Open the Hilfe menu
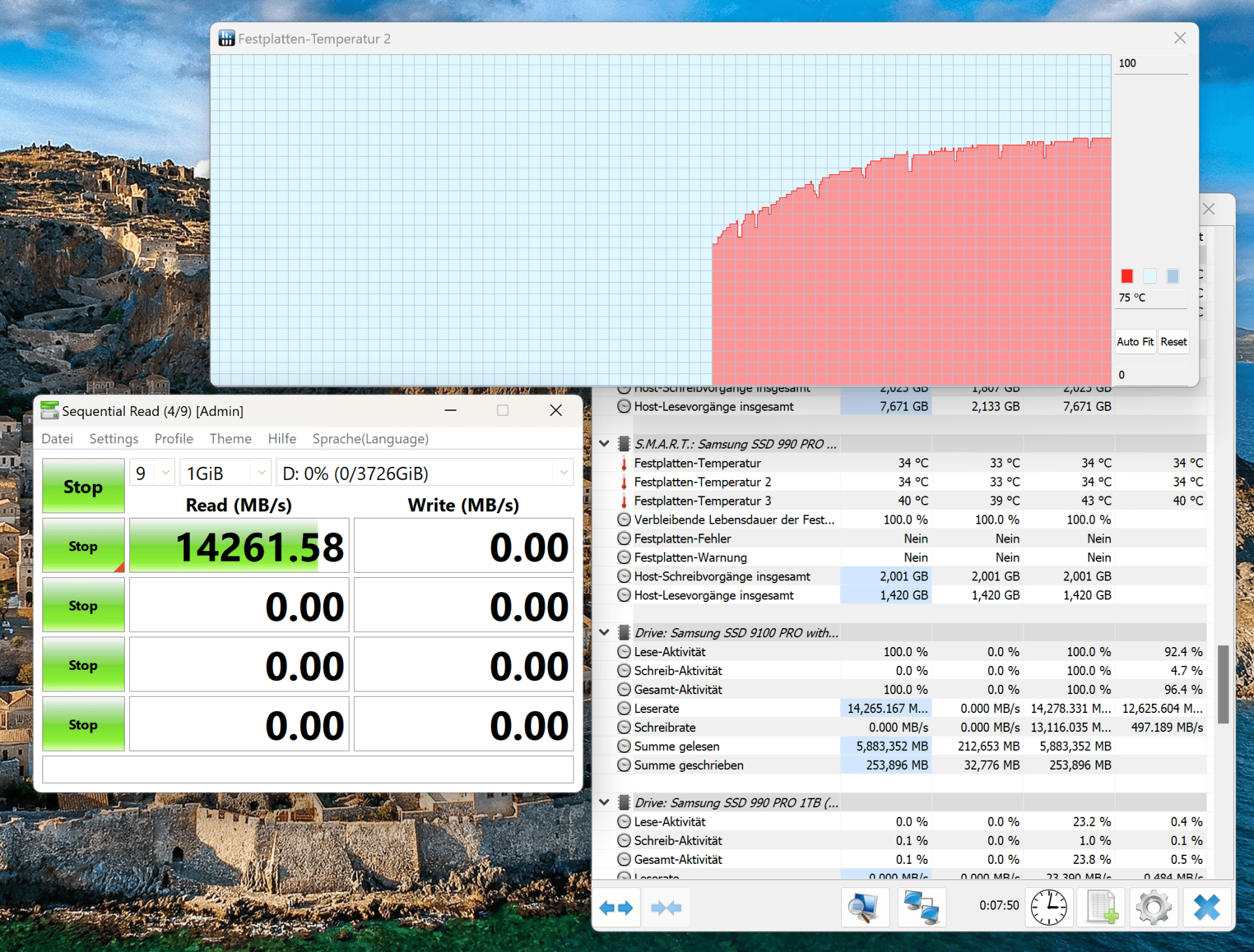The width and height of the screenshot is (1254, 952). (282, 439)
